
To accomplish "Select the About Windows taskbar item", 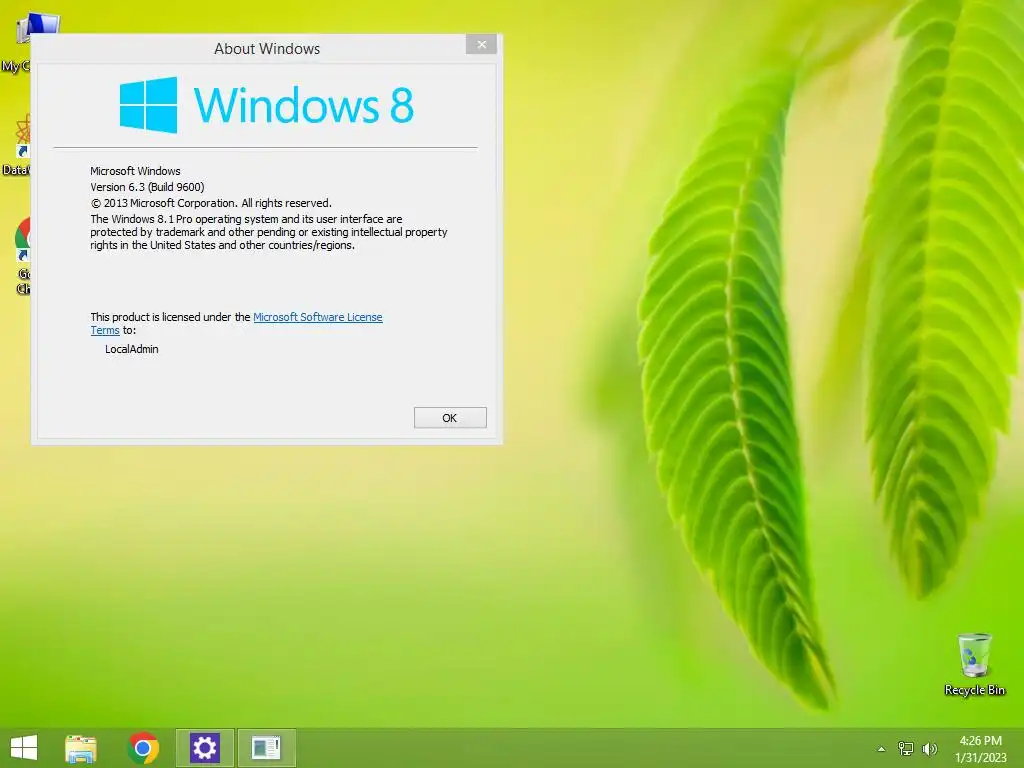I will (x=266, y=748).
